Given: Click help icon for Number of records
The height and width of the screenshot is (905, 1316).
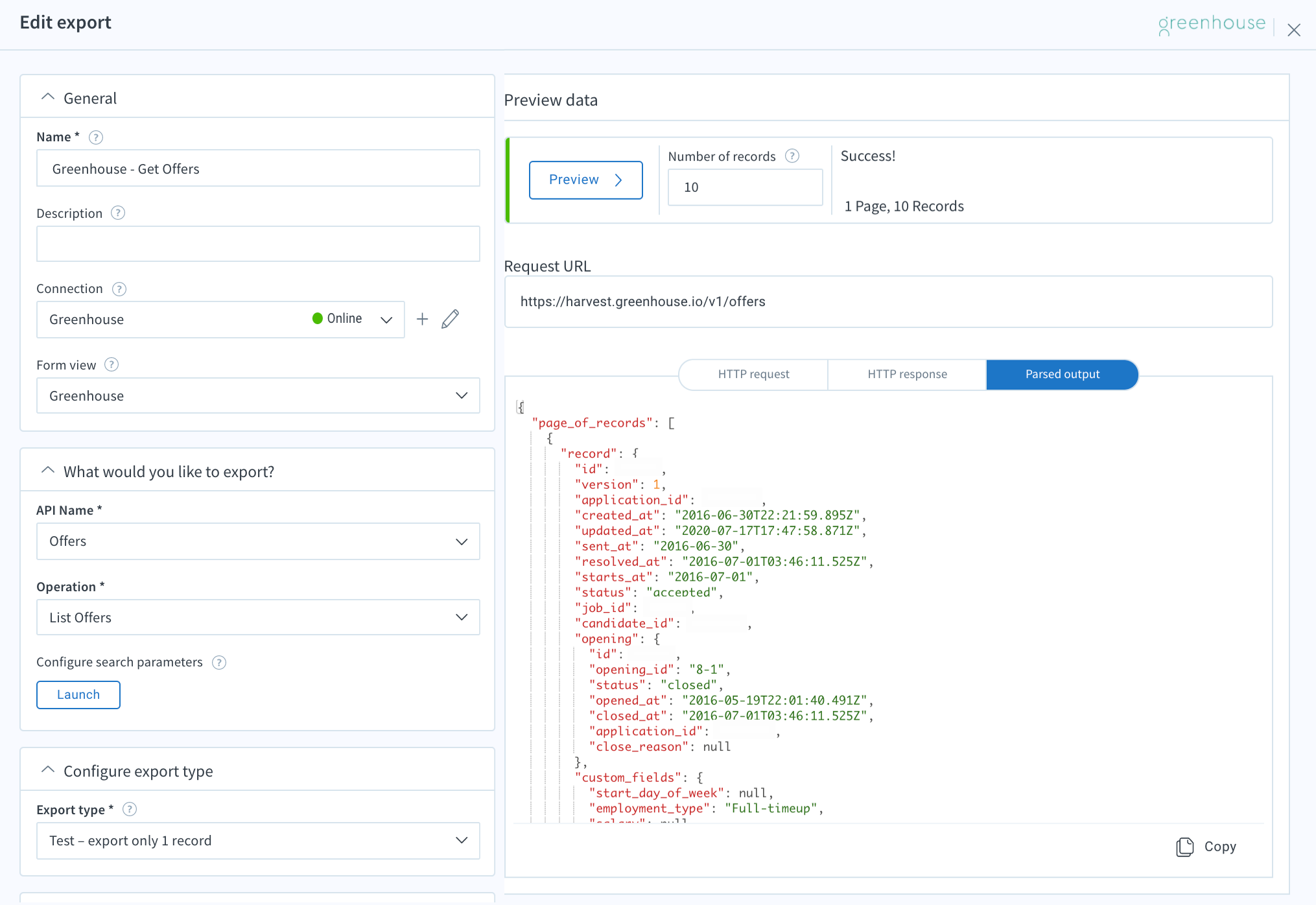Looking at the screenshot, I should tap(792, 156).
